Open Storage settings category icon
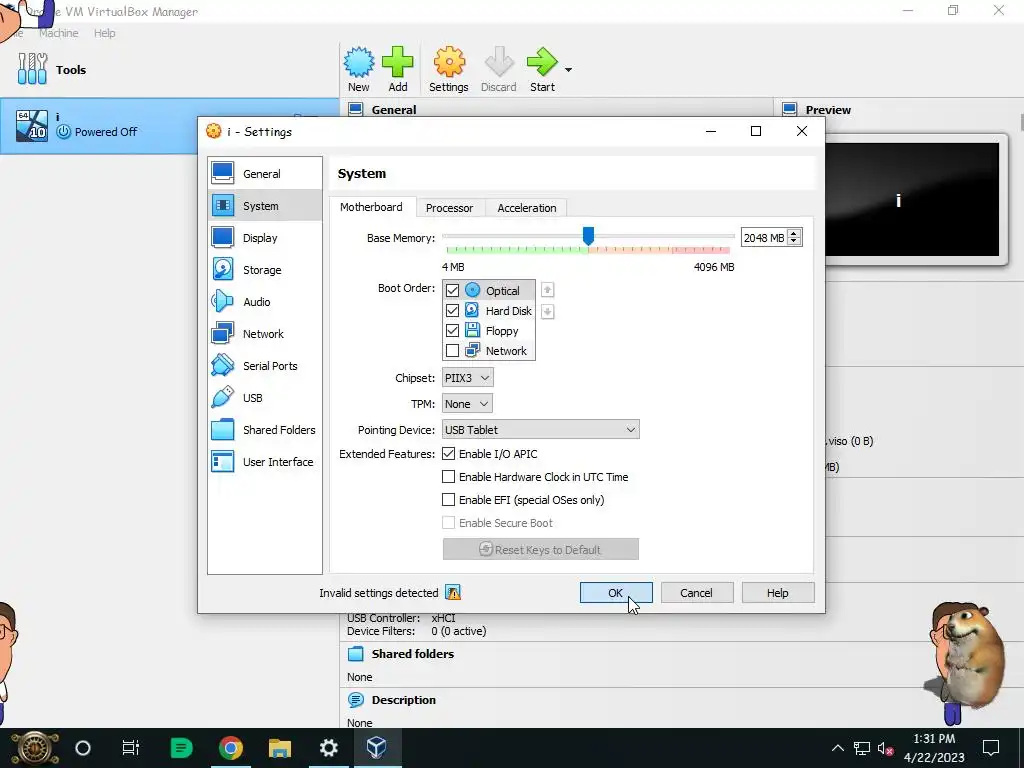This screenshot has height=768, width=1024. pyautogui.click(x=223, y=269)
